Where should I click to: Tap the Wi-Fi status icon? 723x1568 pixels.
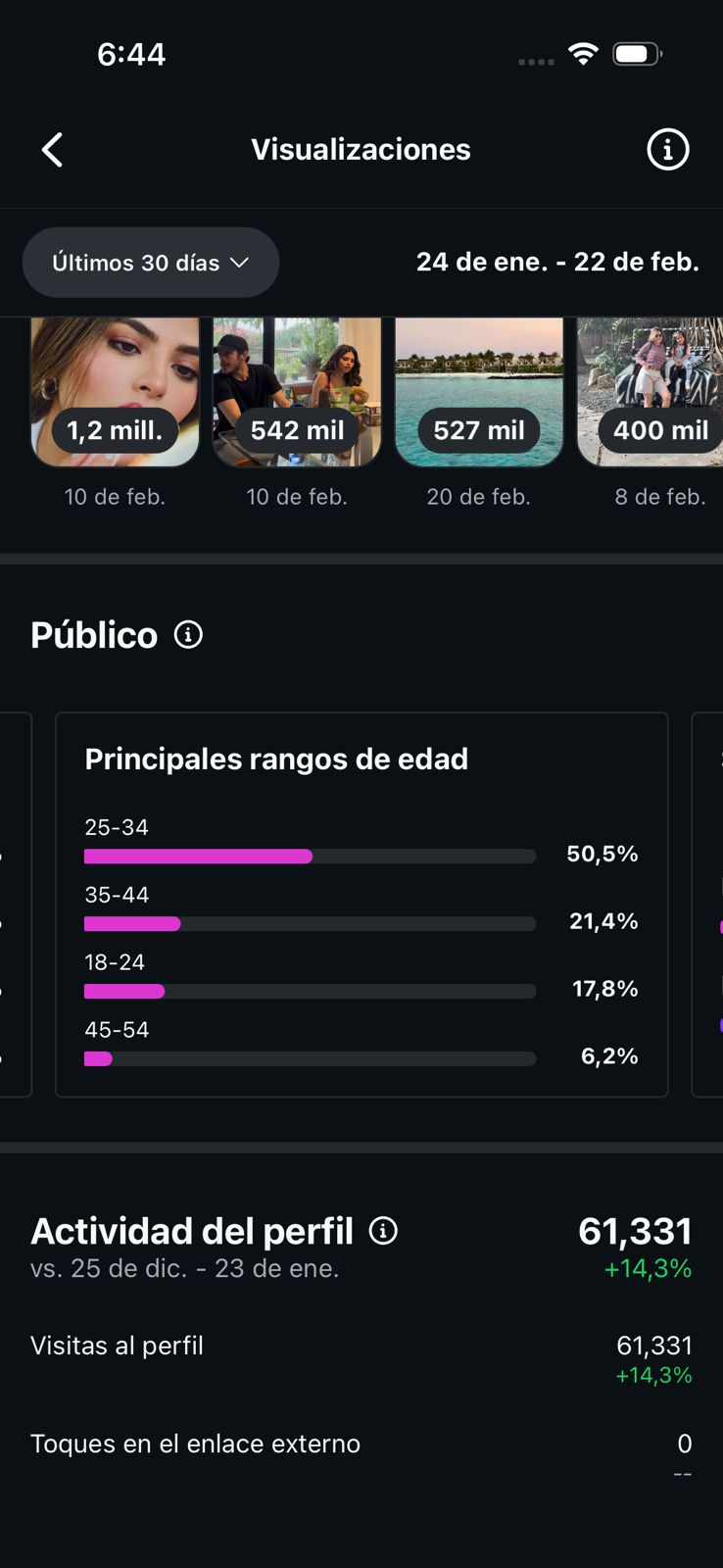[x=583, y=54]
